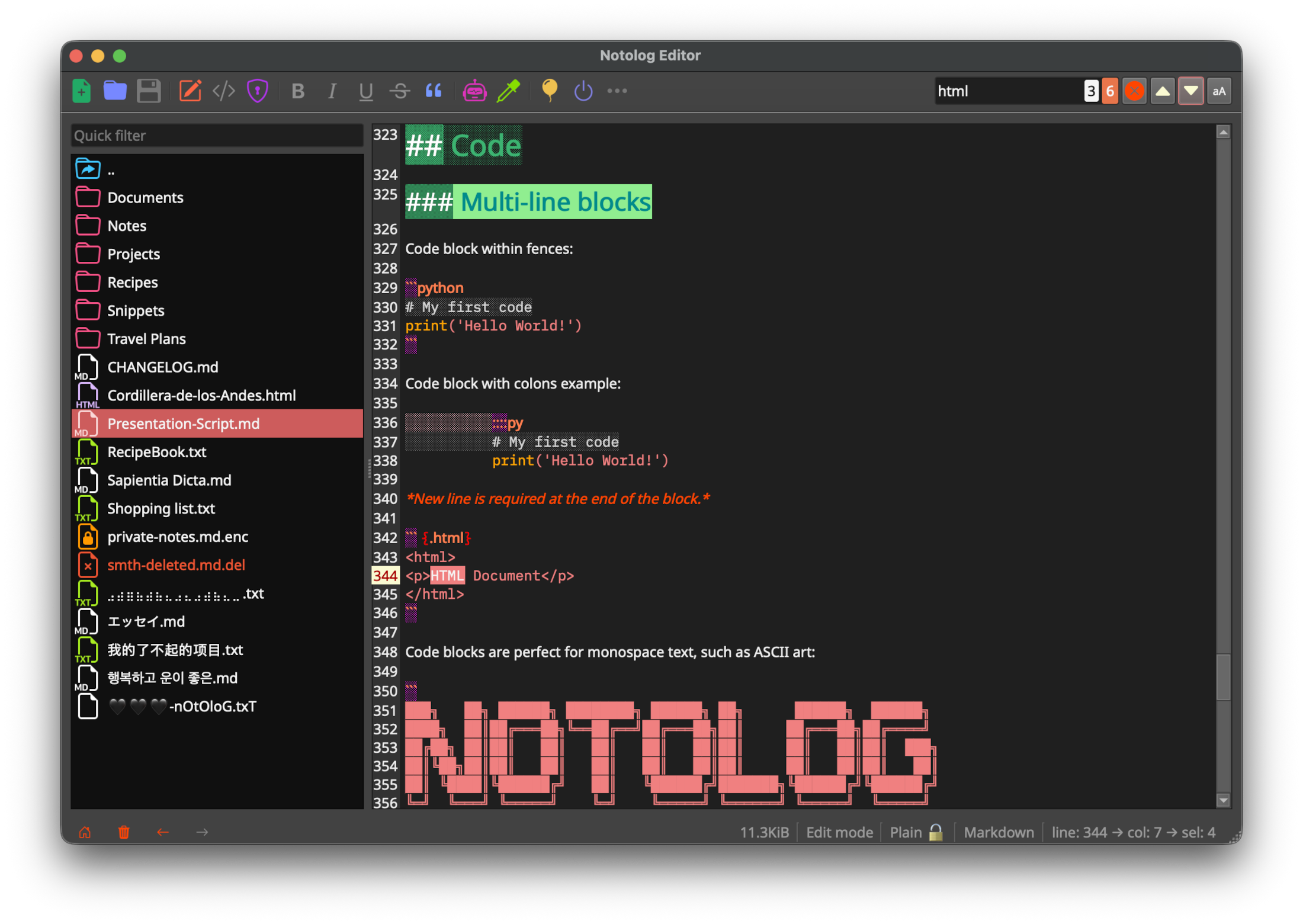Click the power icon in toolbar
The height and width of the screenshot is (924, 1303).
pyautogui.click(x=582, y=91)
